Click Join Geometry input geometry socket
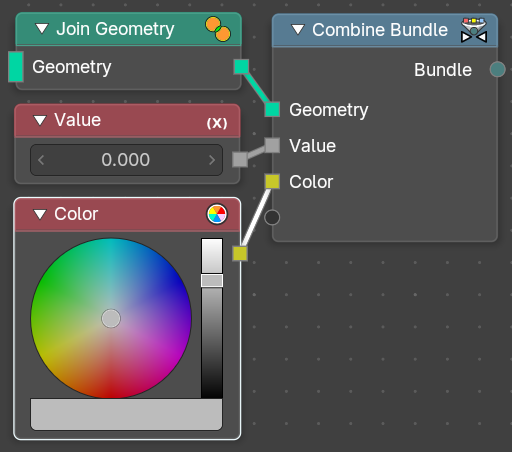This screenshot has width=512, height=452. 16,67
